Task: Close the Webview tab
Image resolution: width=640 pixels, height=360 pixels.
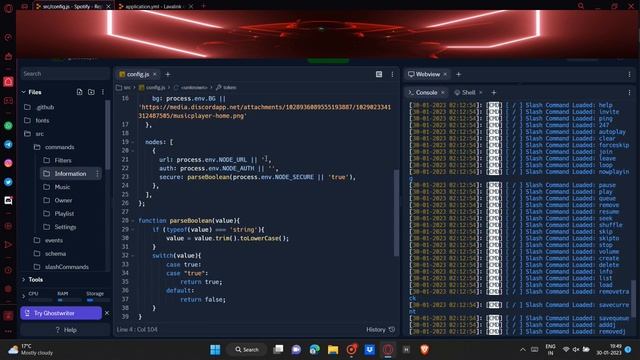Action: [x=445, y=74]
